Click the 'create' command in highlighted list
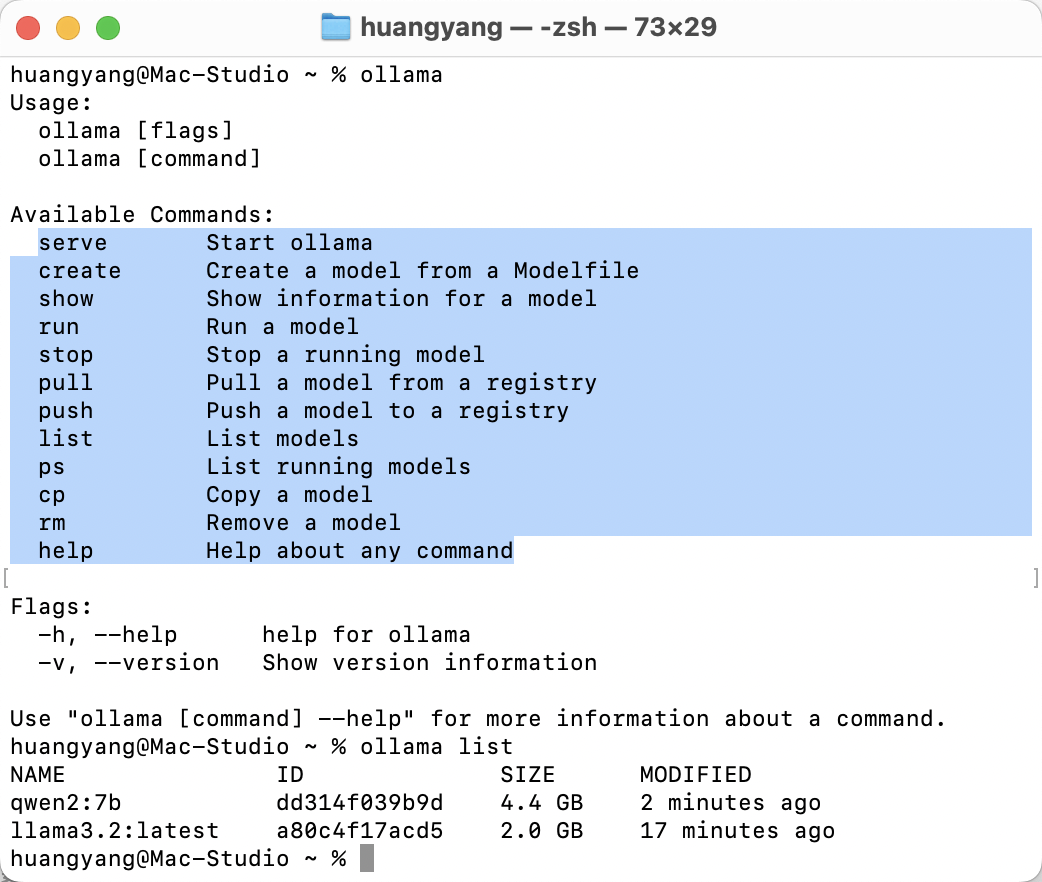The image size is (1042, 882). tap(80, 271)
